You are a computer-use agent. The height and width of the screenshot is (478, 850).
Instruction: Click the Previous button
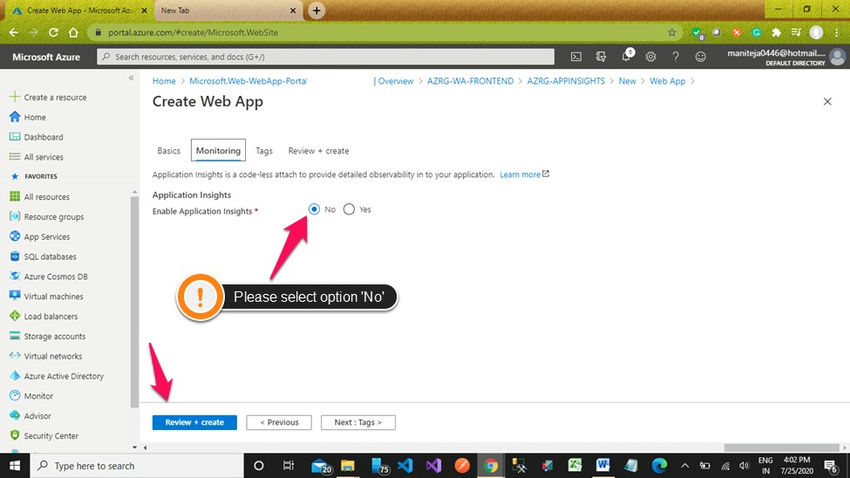(x=279, y=422)
